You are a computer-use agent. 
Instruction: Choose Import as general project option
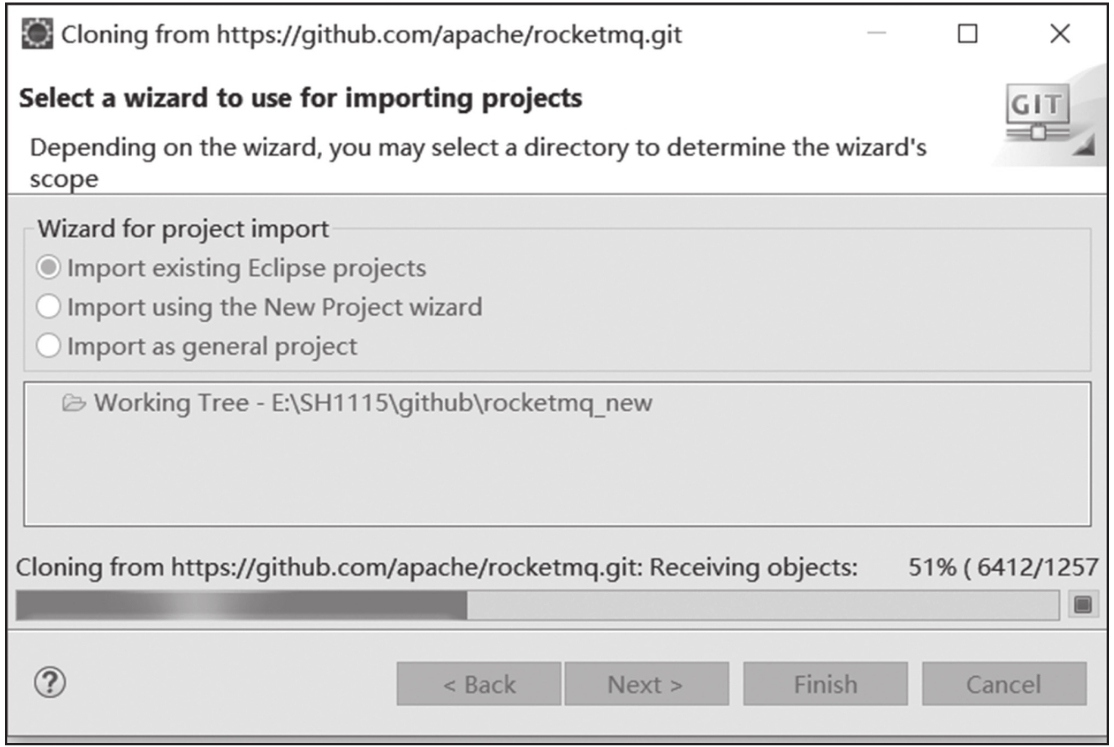197,346
